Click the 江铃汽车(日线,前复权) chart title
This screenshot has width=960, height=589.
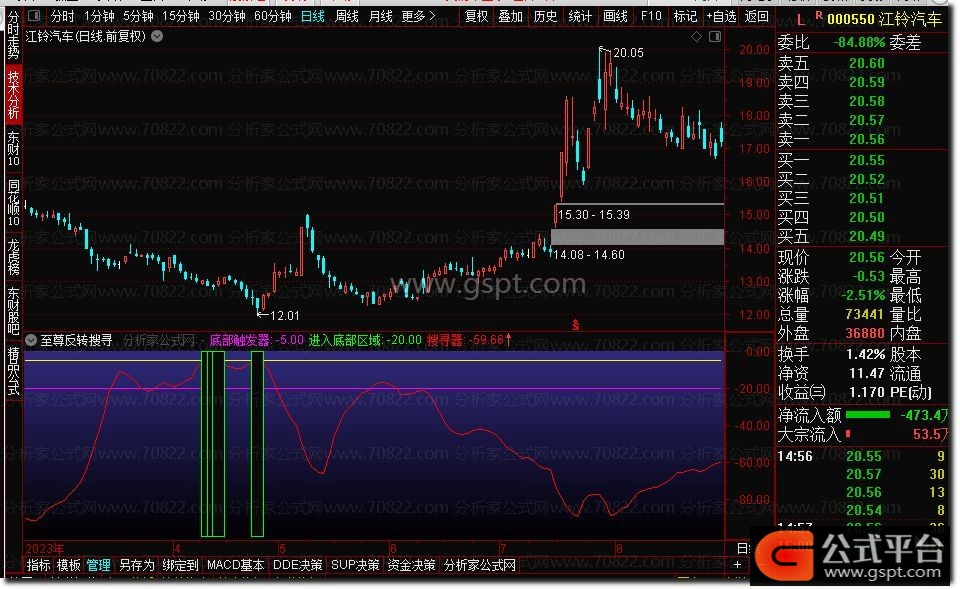coord(86,36)
